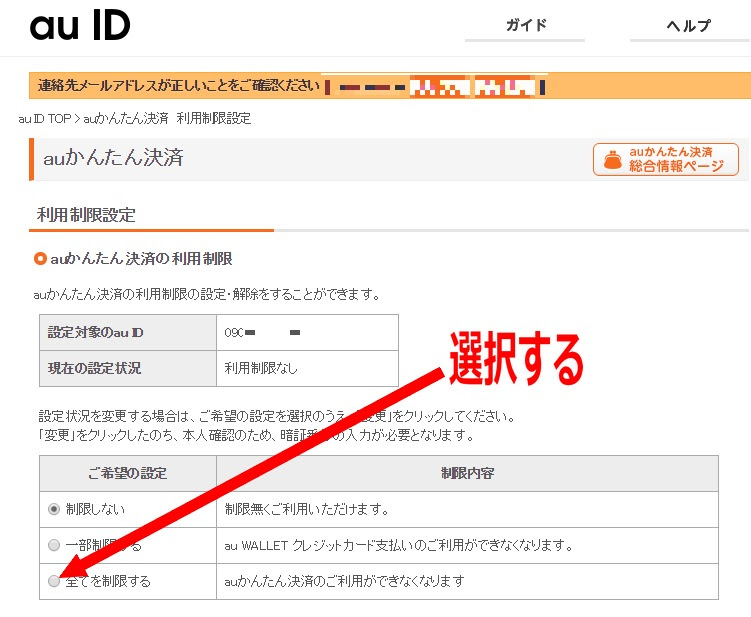
Task: Click the 制限無くご利用いただけます description
Action: click(307, 509)
